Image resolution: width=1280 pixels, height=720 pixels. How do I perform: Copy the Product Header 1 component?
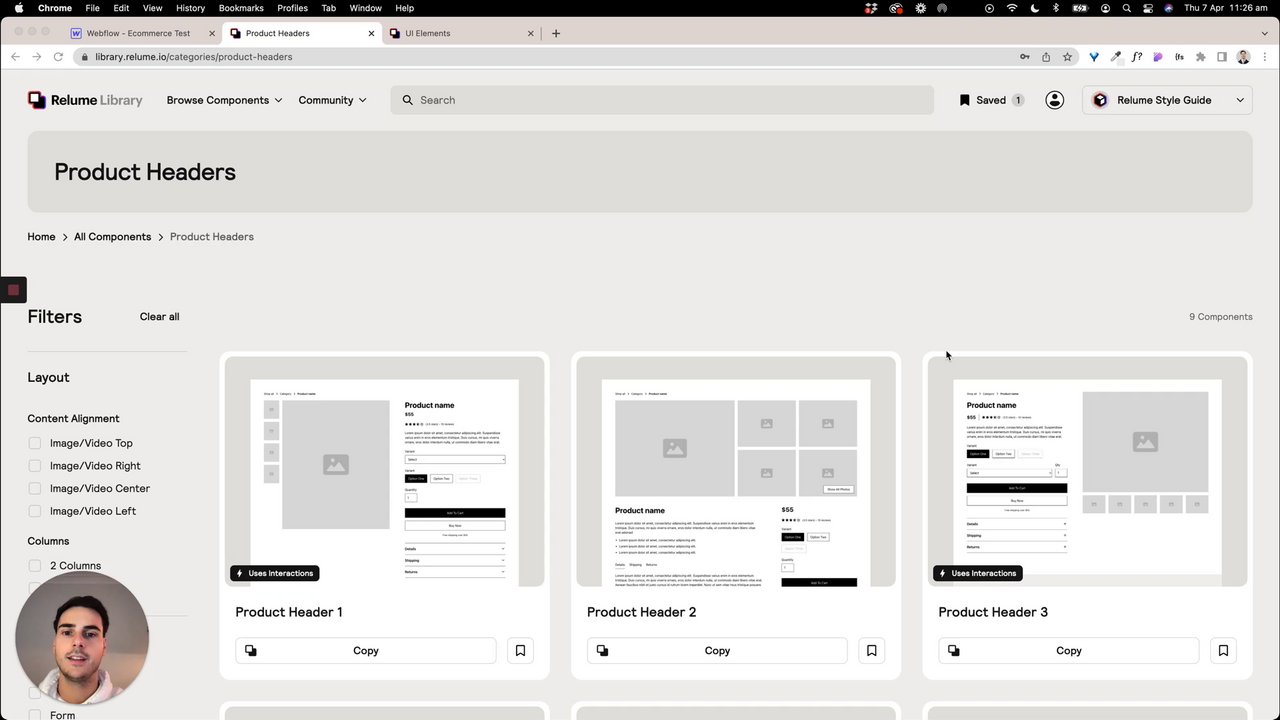click(x=365, y=650)
